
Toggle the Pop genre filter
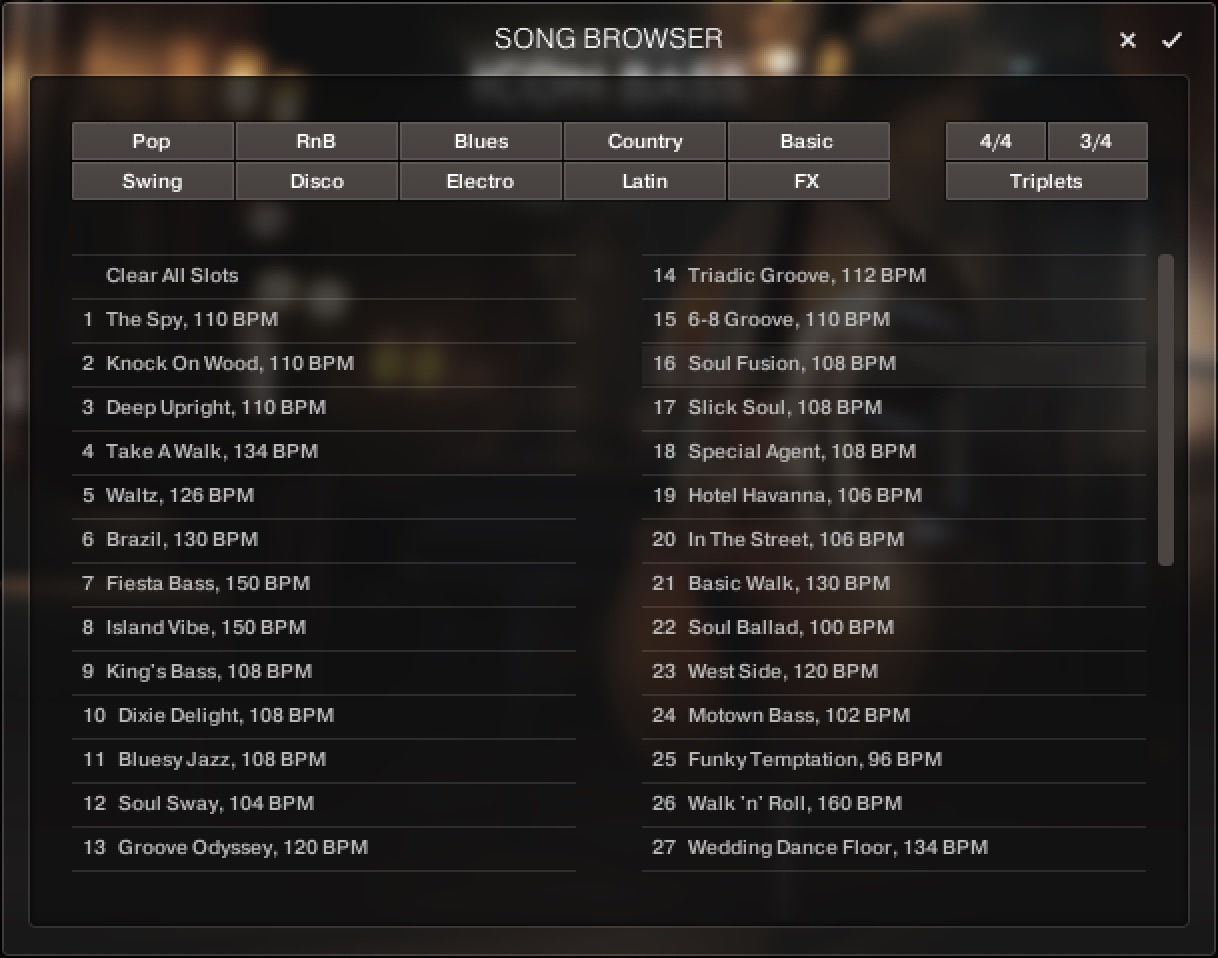152,141
